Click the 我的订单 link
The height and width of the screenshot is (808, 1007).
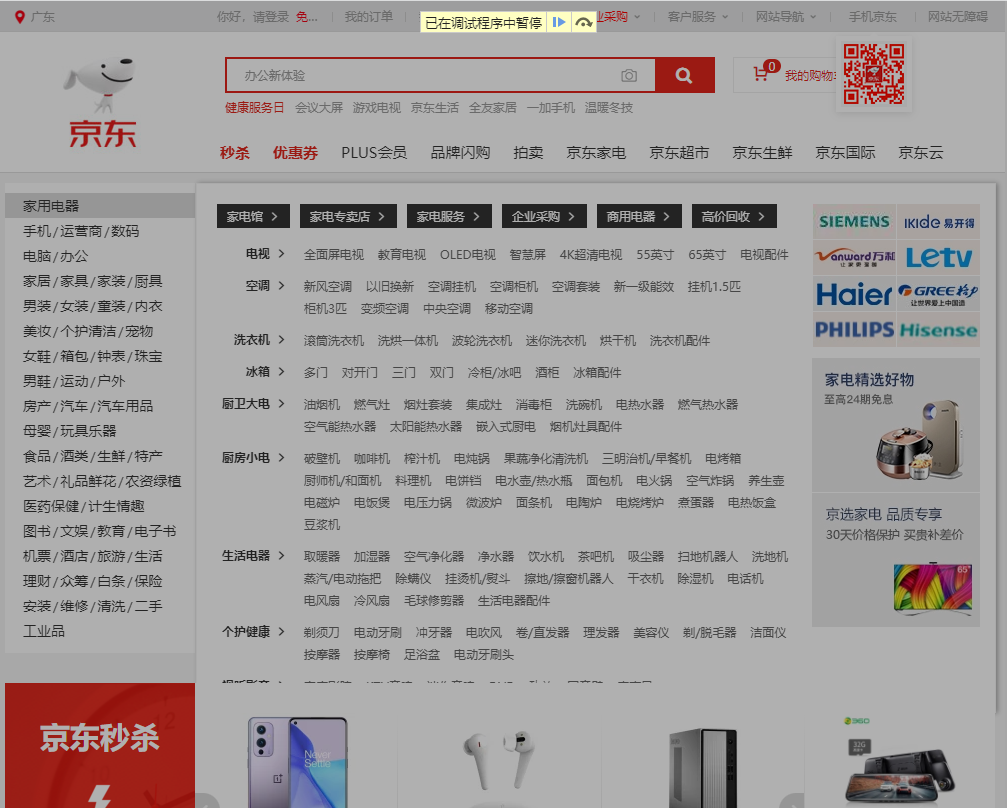[x=369, y=17]
